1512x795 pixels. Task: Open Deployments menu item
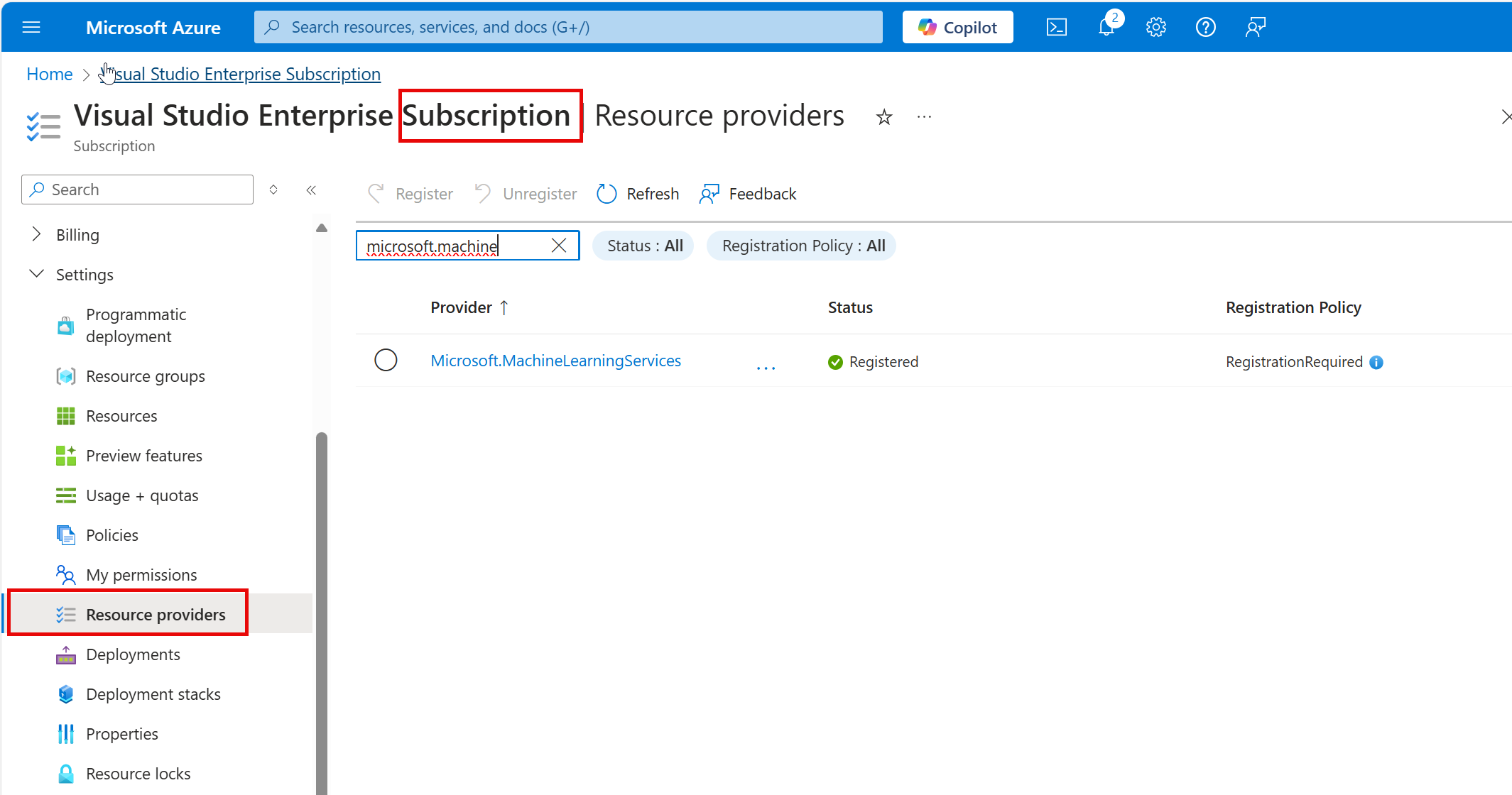133,654
